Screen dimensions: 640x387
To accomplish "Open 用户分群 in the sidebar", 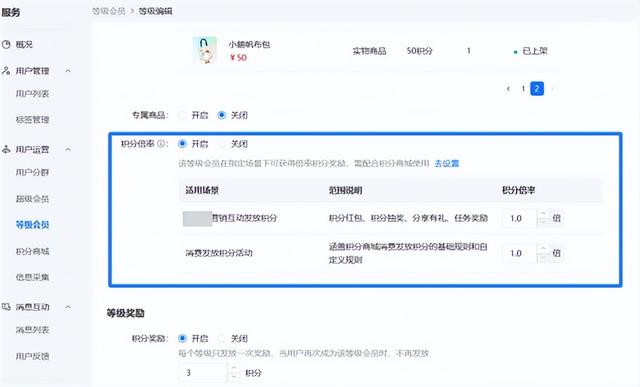I will (x=32, y=172).
